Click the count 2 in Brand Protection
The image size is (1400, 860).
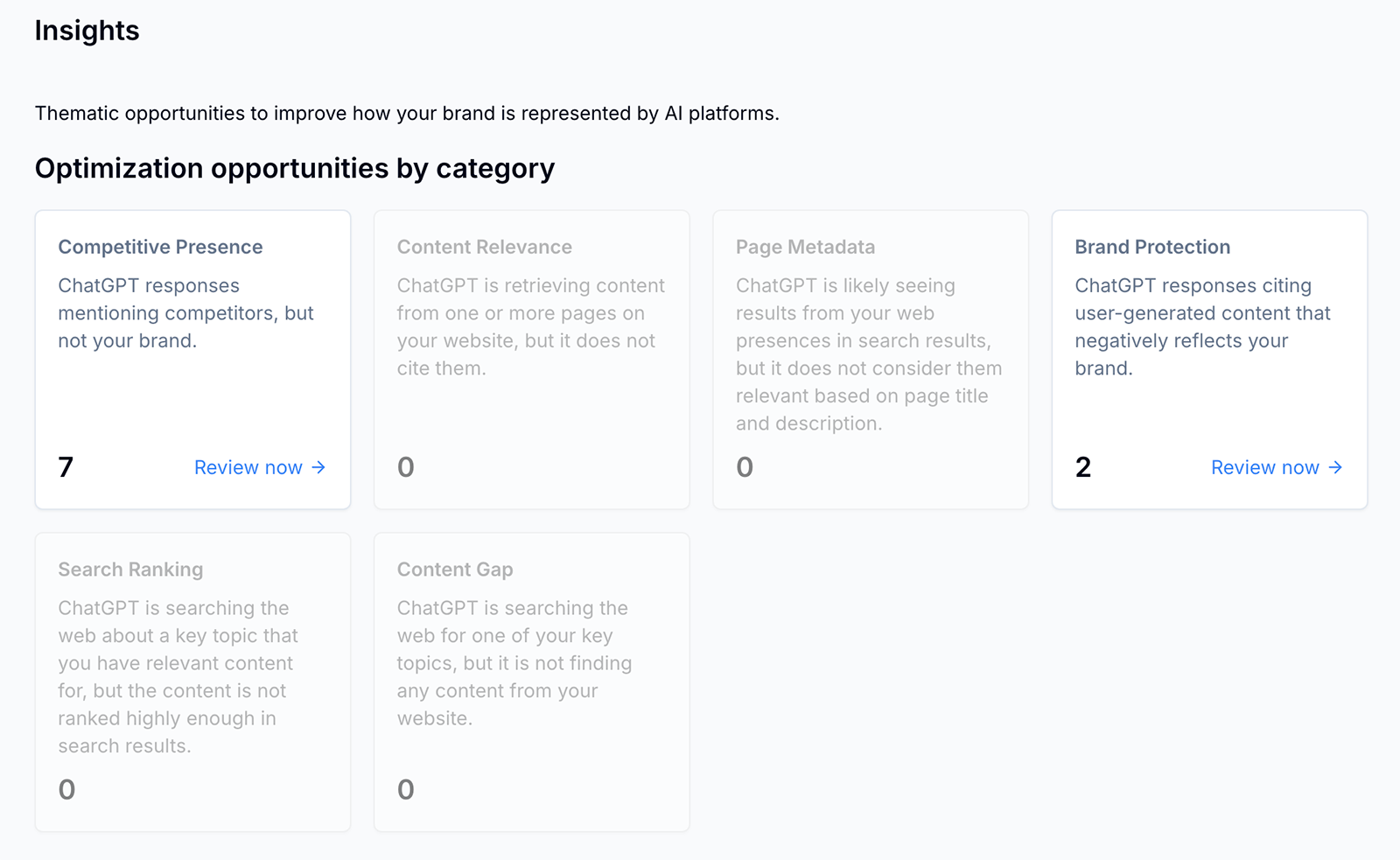click(1083, 467)
